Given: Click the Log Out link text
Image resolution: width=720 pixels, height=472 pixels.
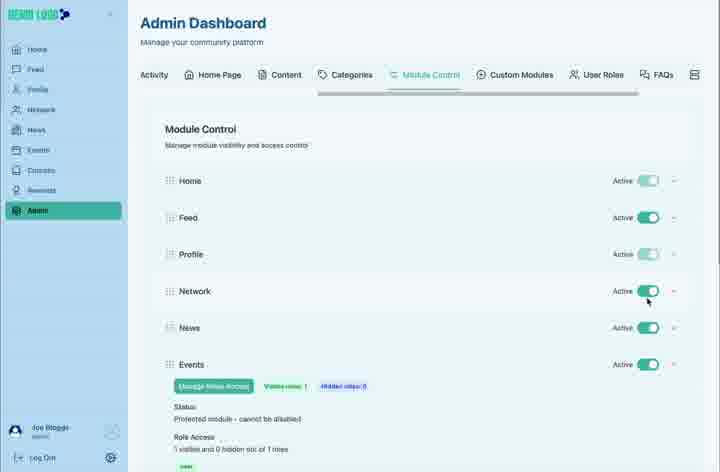Looking at the screenshot, I should tap(42, 458).
